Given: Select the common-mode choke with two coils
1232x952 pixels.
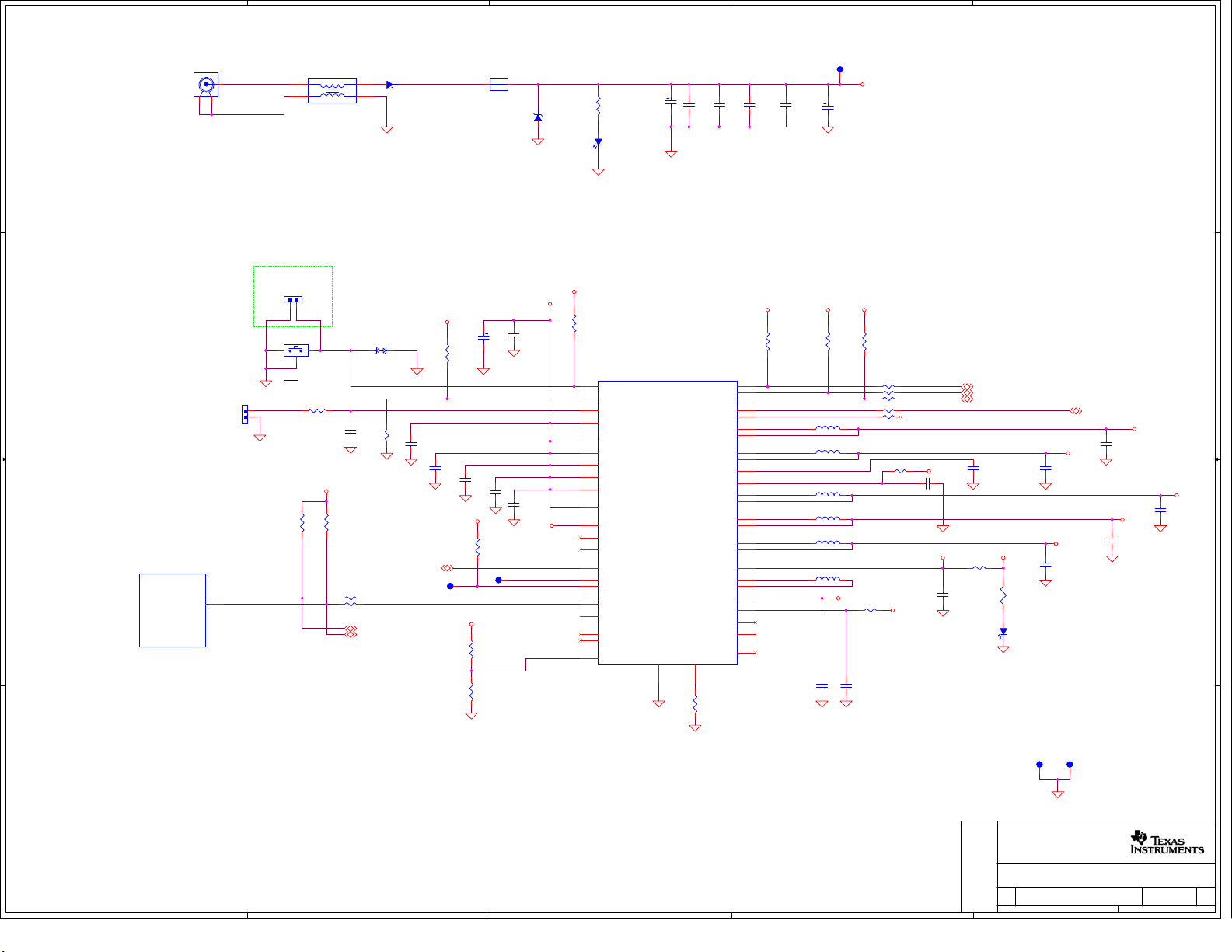Looking at the screenshot, I should [x=333, y=90].
